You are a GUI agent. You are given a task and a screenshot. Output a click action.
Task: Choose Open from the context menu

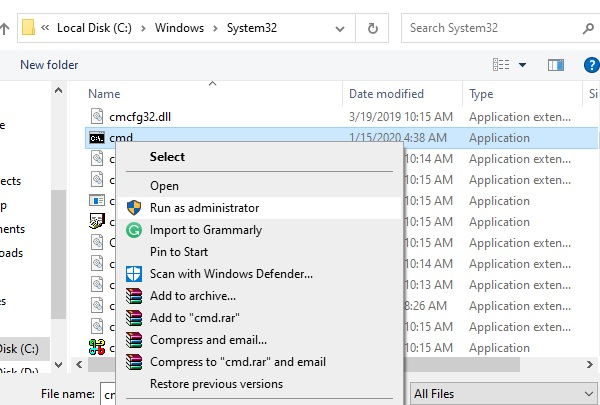pyautogui.click(x=164, y=186)
